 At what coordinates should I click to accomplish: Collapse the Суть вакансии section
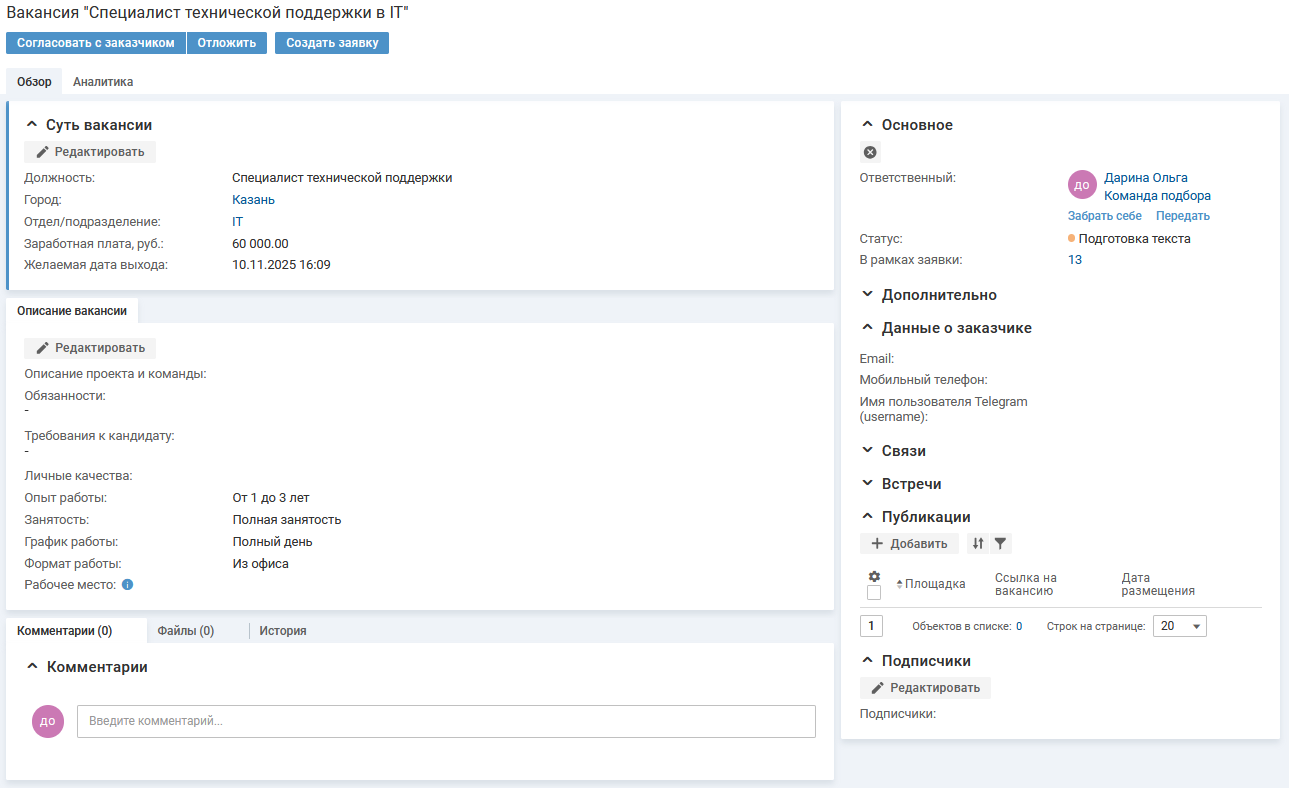tap(32, 125)
